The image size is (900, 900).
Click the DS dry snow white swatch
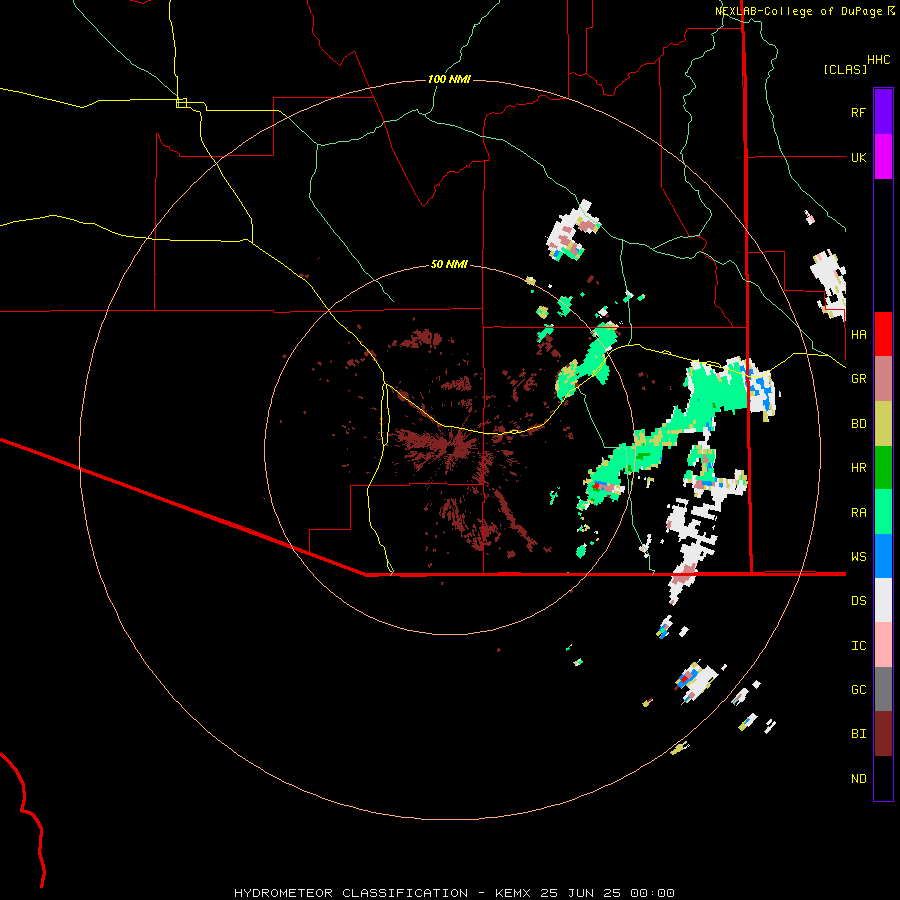click(x=883, y=600)
